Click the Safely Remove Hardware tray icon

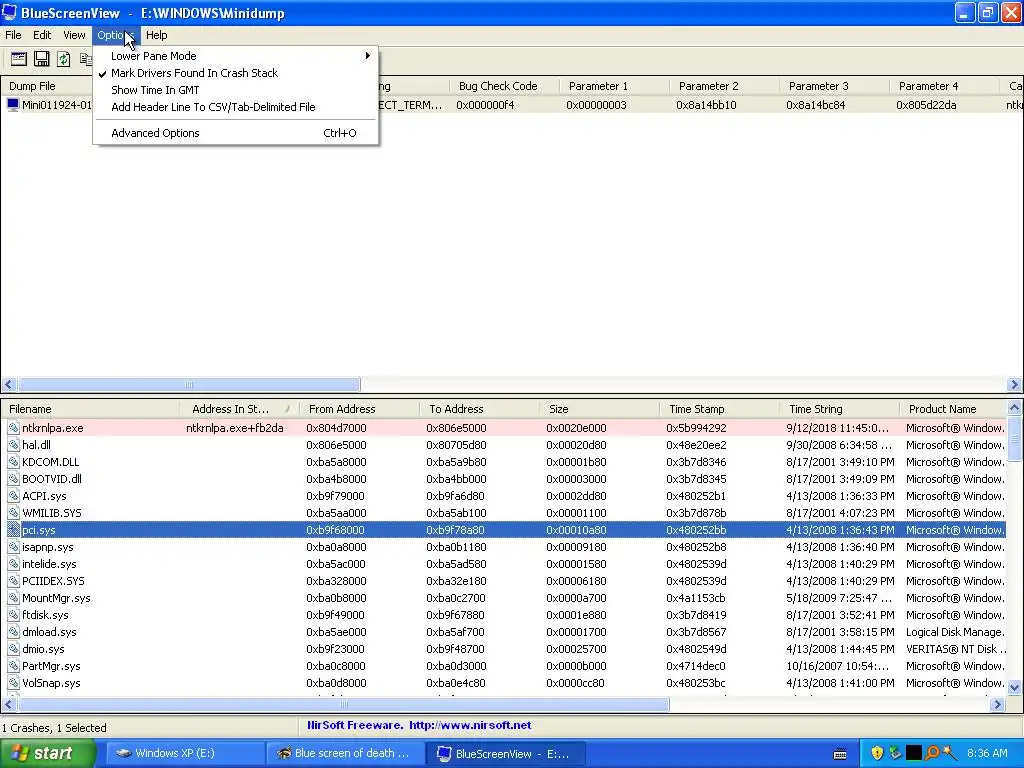895,753
